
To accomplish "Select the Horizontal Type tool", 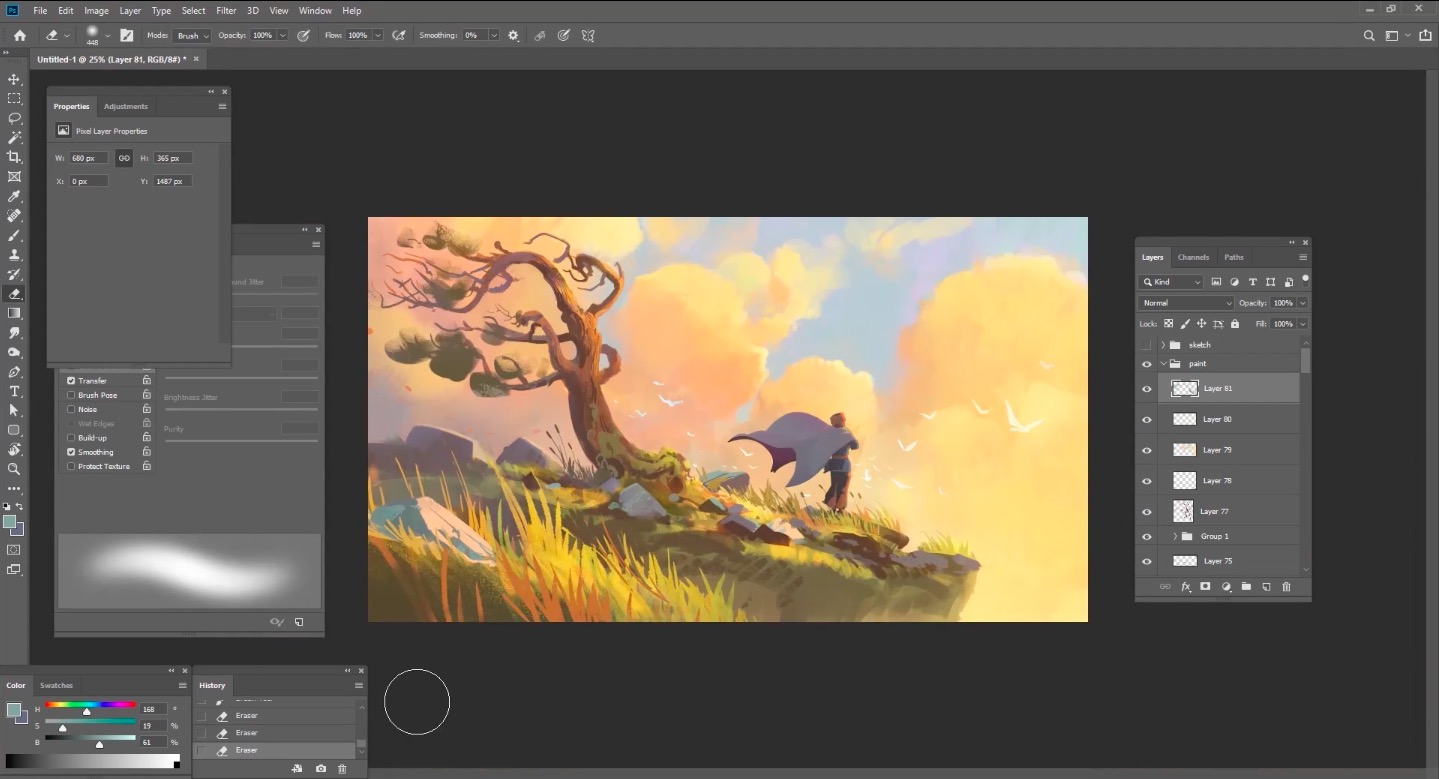I will tap(14, 391).
